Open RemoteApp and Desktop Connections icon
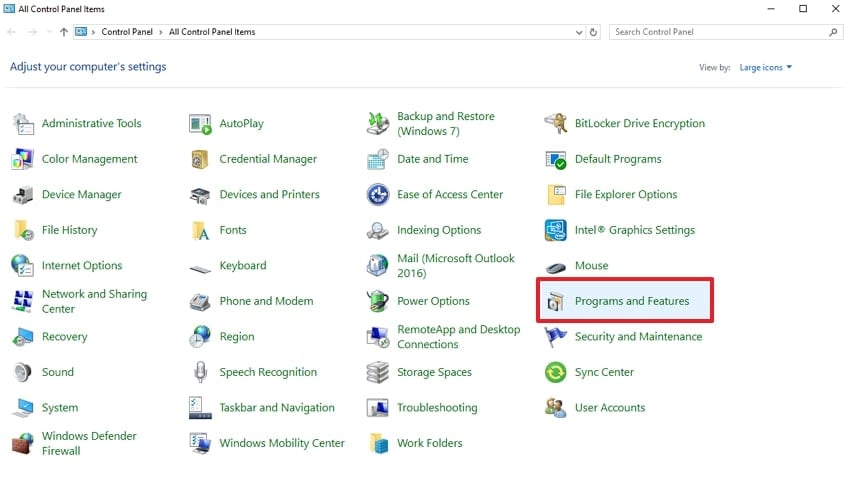This screenshot has width=850, height=486. pyautogui.click(x=378, y=337)
